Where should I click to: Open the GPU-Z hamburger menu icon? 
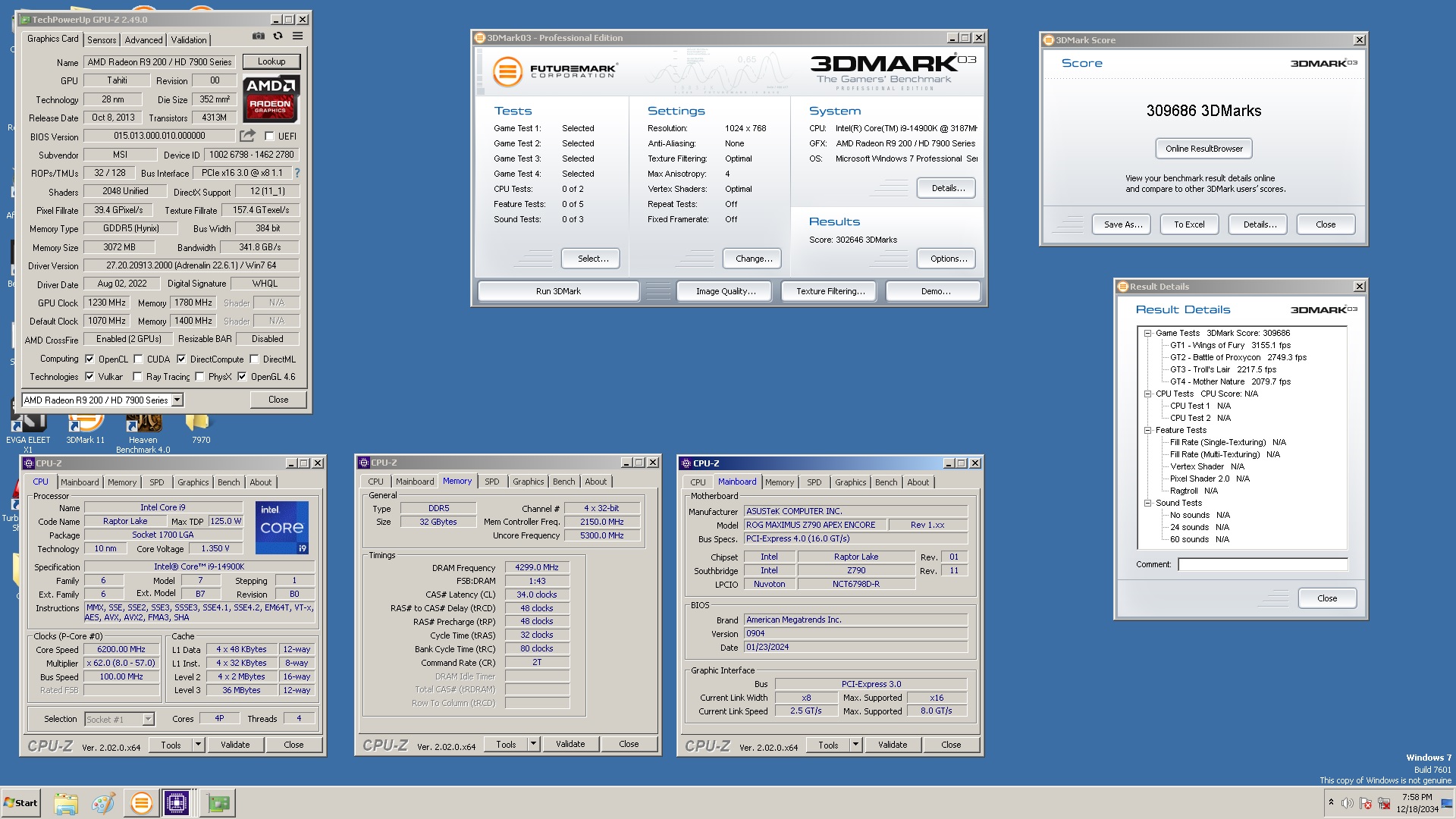297,36
